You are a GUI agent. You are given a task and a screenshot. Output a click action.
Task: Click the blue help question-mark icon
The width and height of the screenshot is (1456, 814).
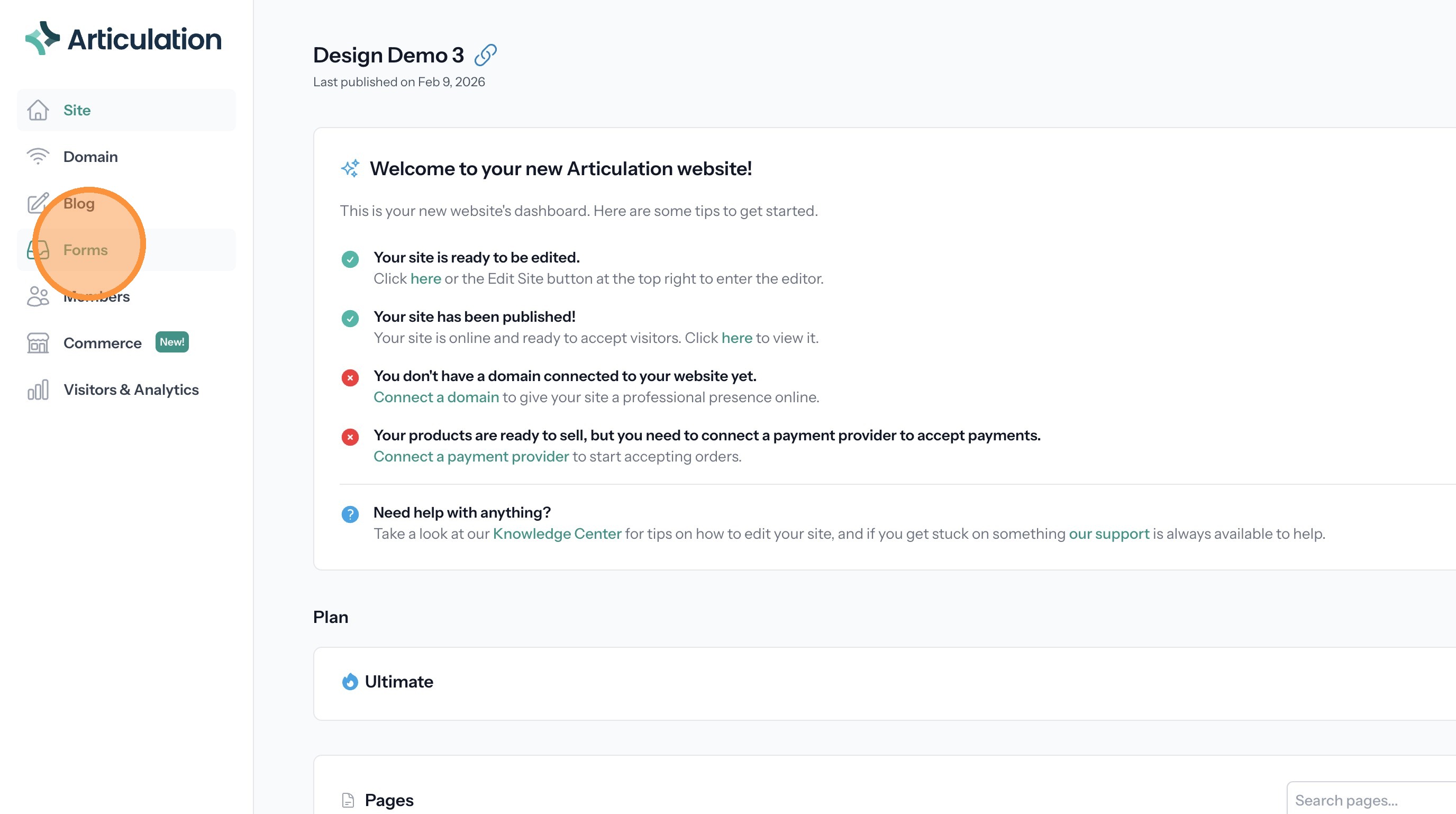[x=350, y=514]
